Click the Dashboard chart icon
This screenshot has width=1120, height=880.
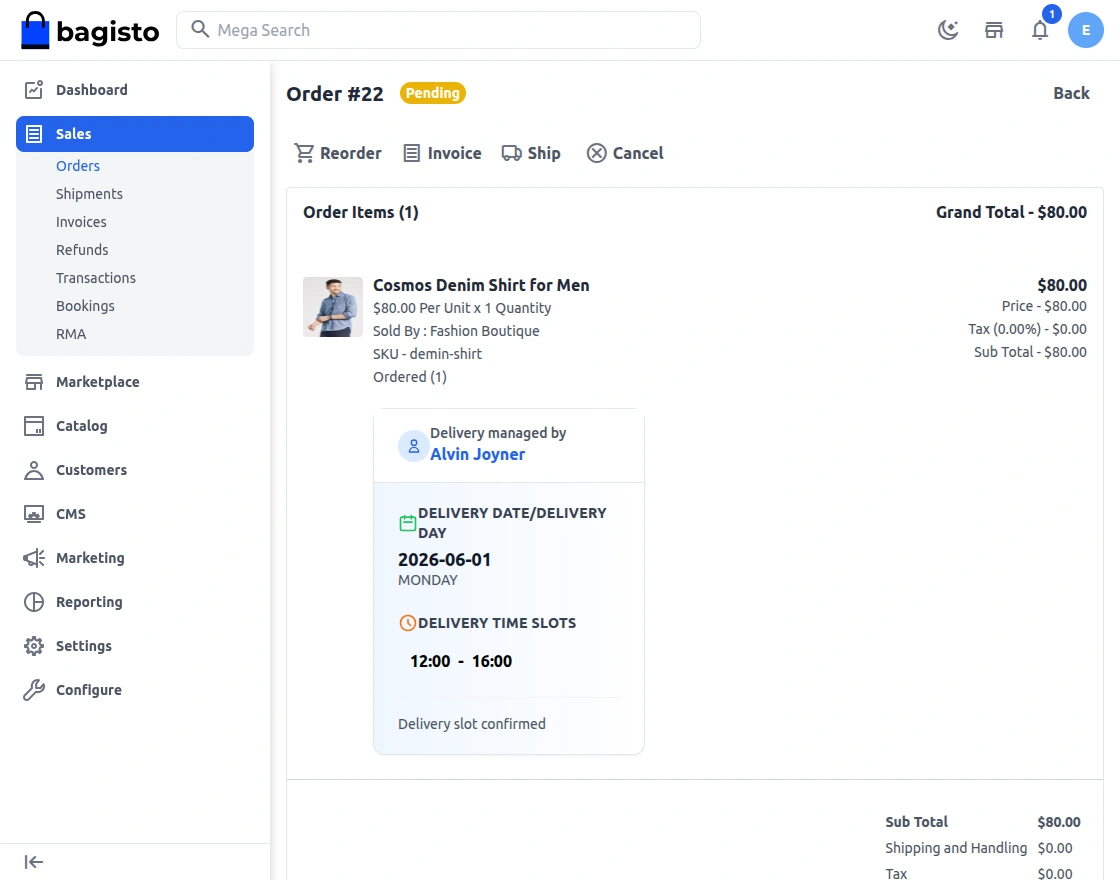pyautogui.click(x=34, y=89)
